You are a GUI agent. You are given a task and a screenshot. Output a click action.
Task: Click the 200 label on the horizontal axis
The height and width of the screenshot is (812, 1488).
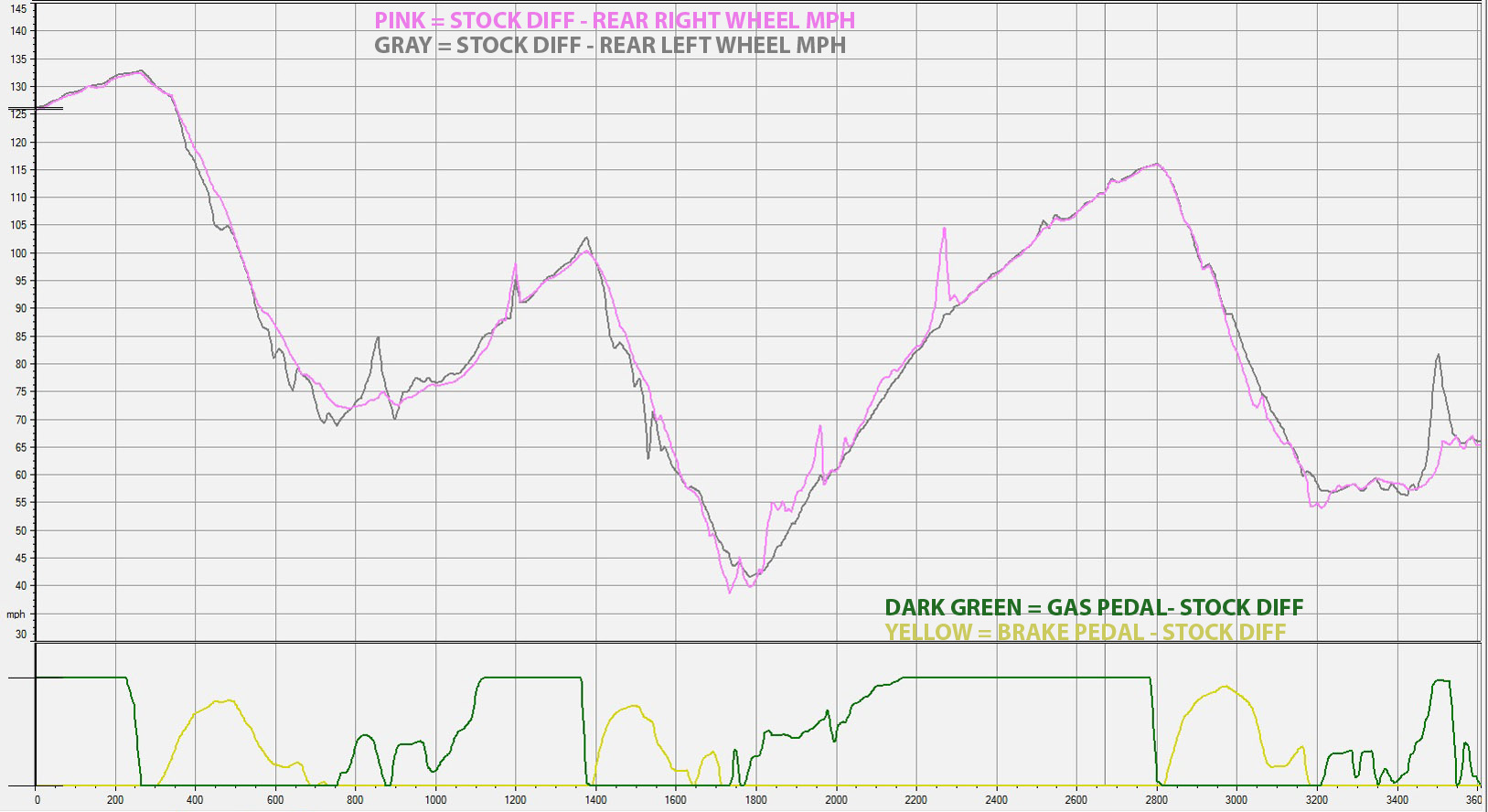pos(115,800)
